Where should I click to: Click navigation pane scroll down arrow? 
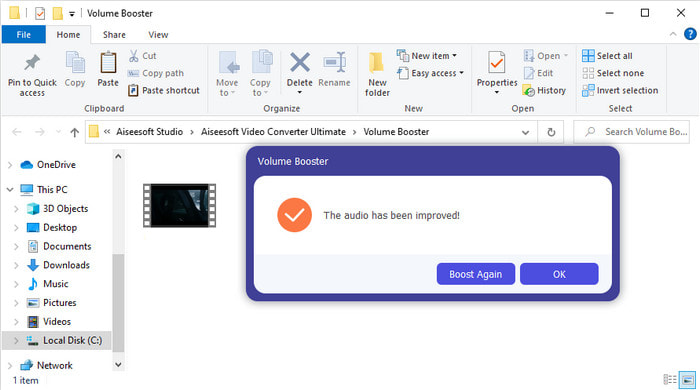pyautogui.click(x=118, y=365)
